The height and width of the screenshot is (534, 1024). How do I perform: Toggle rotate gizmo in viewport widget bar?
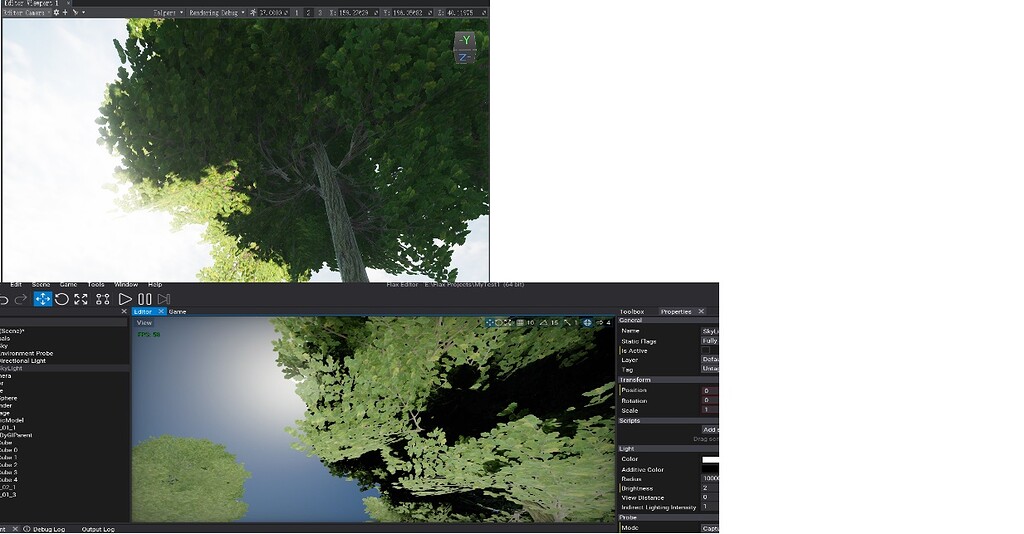tap(499, 322)
